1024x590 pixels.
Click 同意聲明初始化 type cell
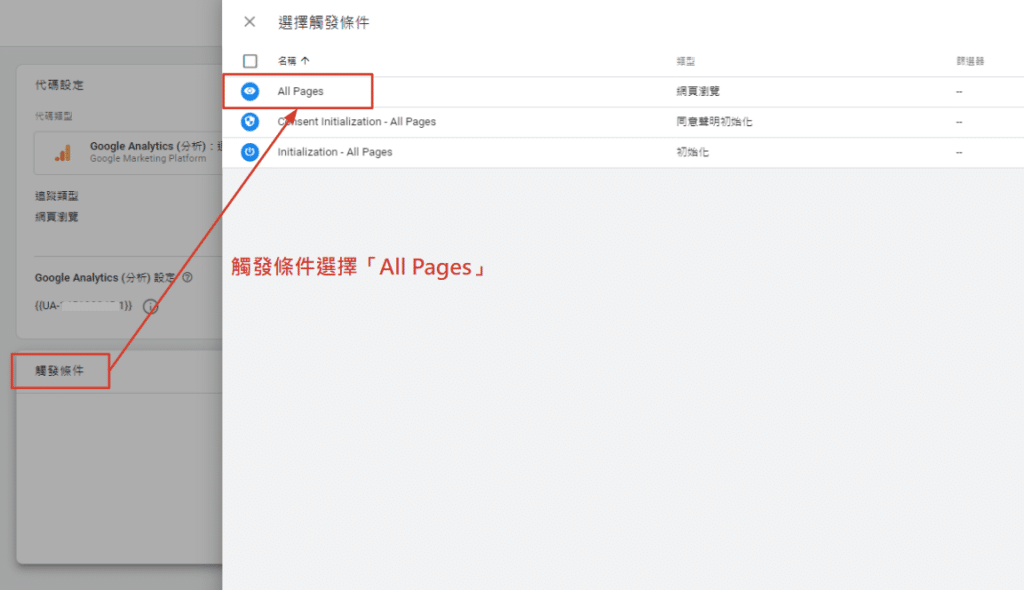[x=714, y=122]
